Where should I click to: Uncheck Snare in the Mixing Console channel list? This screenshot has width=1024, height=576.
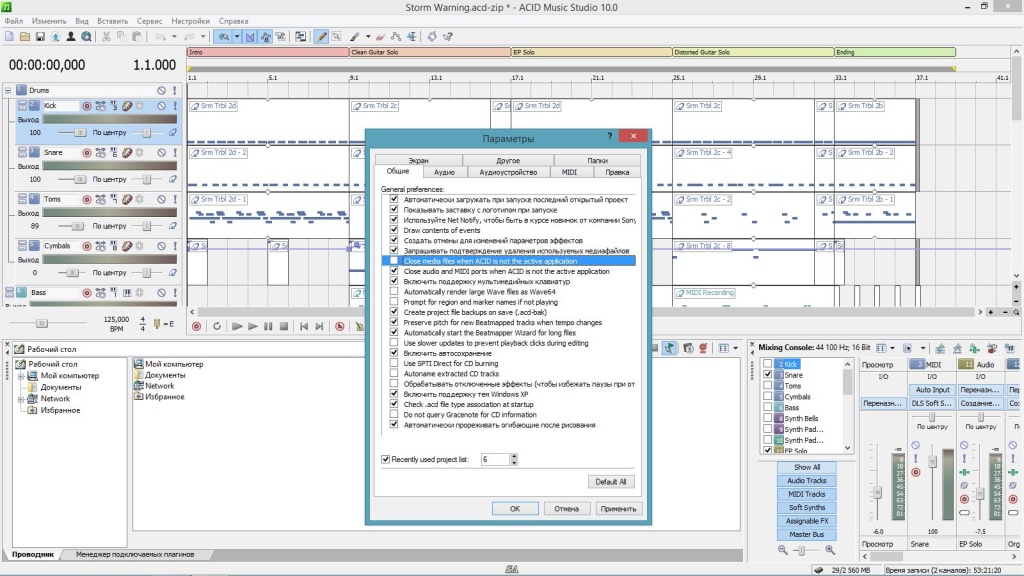(x=767, y=375)
